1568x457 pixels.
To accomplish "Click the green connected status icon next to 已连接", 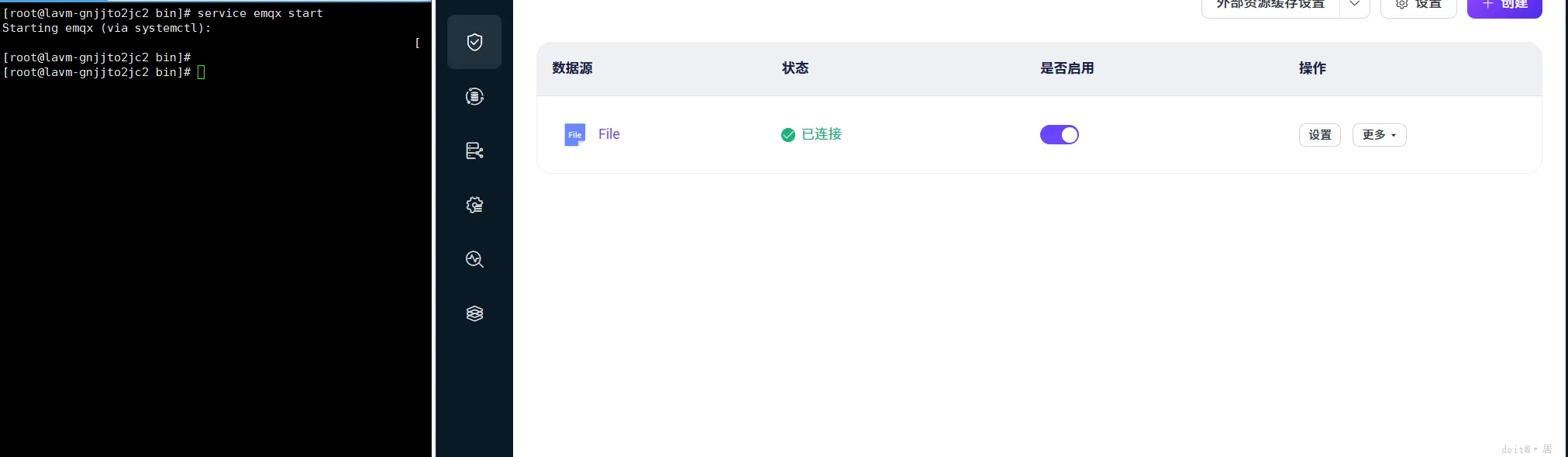I will point(788,134).
